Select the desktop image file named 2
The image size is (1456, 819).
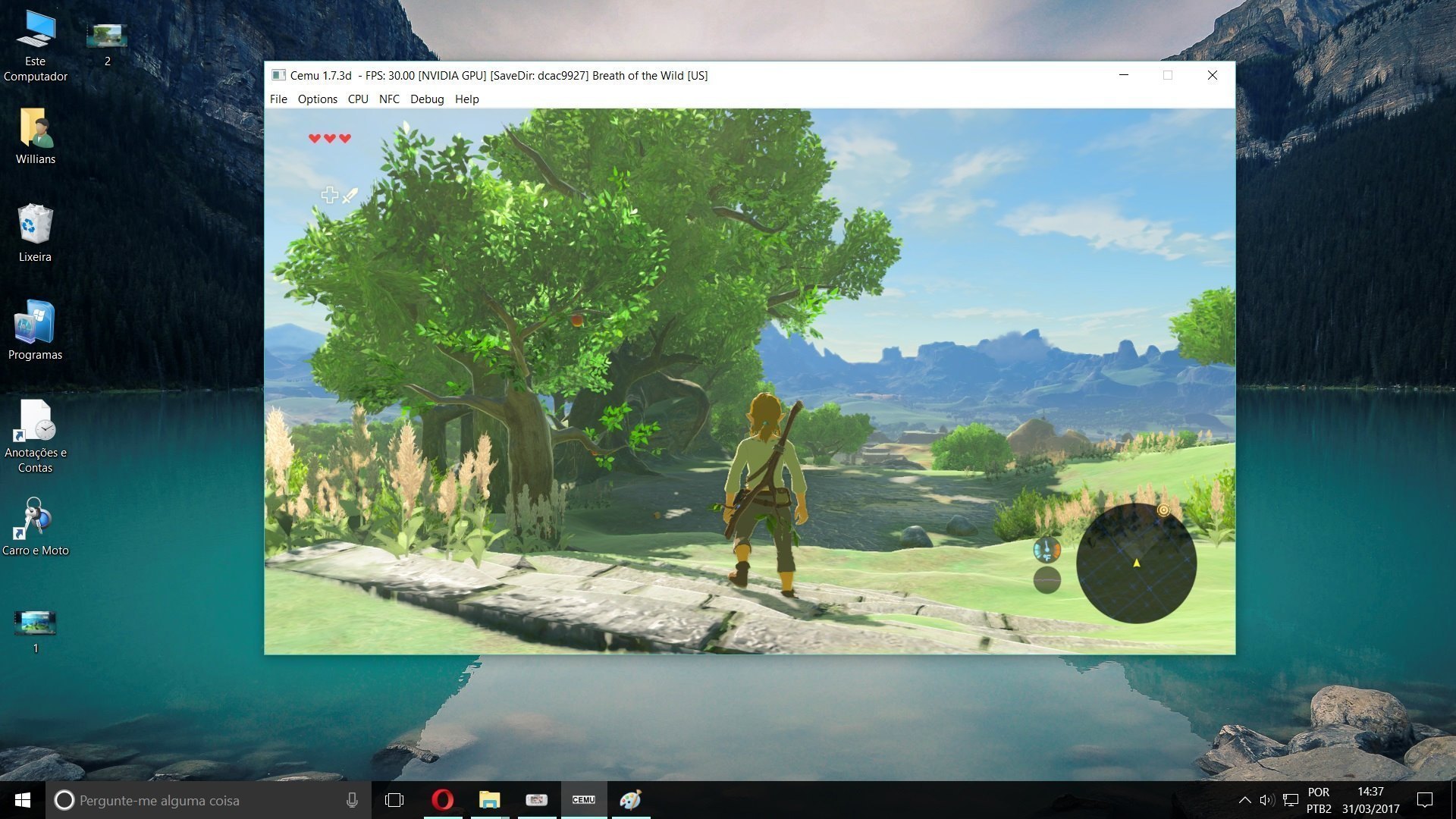[x=107, y=44]
